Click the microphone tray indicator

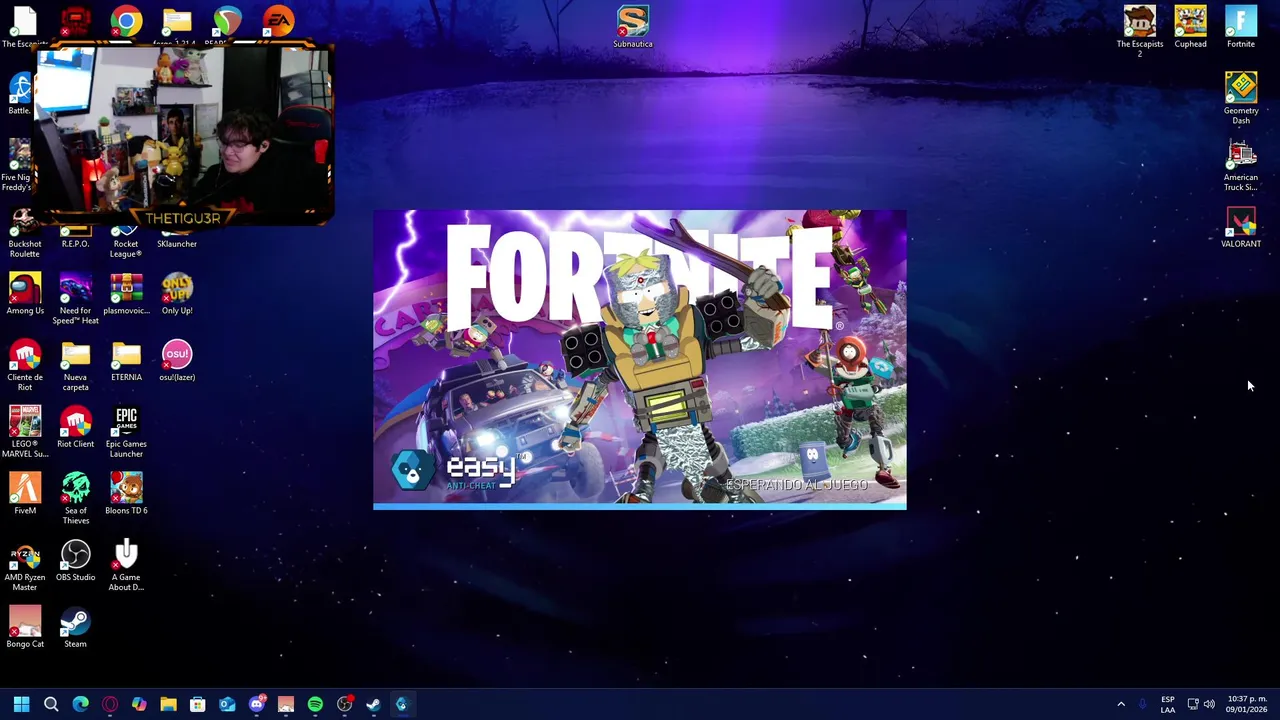tap(1143, 704)
